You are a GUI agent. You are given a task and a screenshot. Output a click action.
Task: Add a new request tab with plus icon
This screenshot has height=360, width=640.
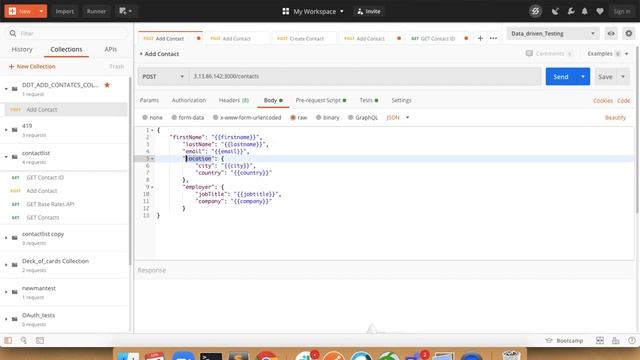[480, 38]
